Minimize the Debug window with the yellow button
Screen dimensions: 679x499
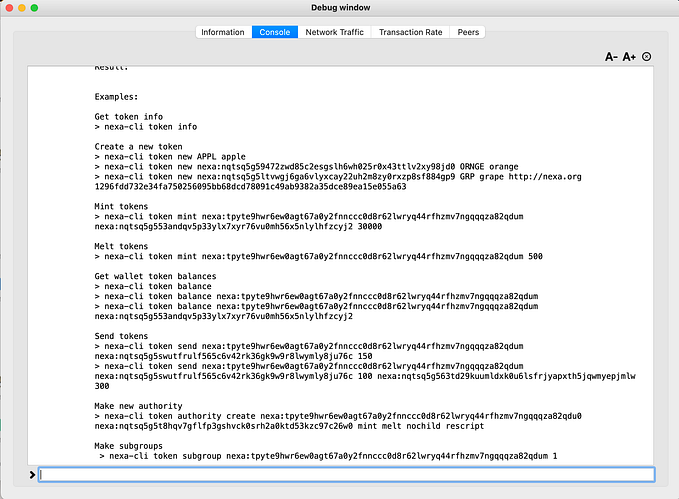pos(22,8)
